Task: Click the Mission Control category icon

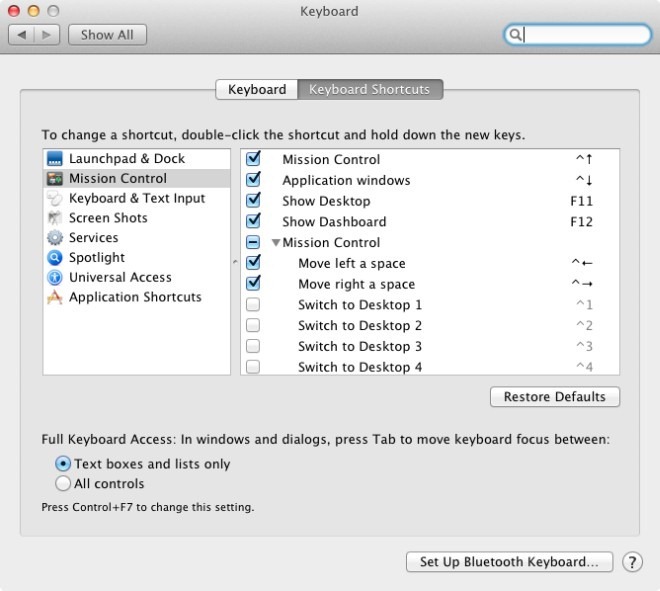Action: (55, 178)
